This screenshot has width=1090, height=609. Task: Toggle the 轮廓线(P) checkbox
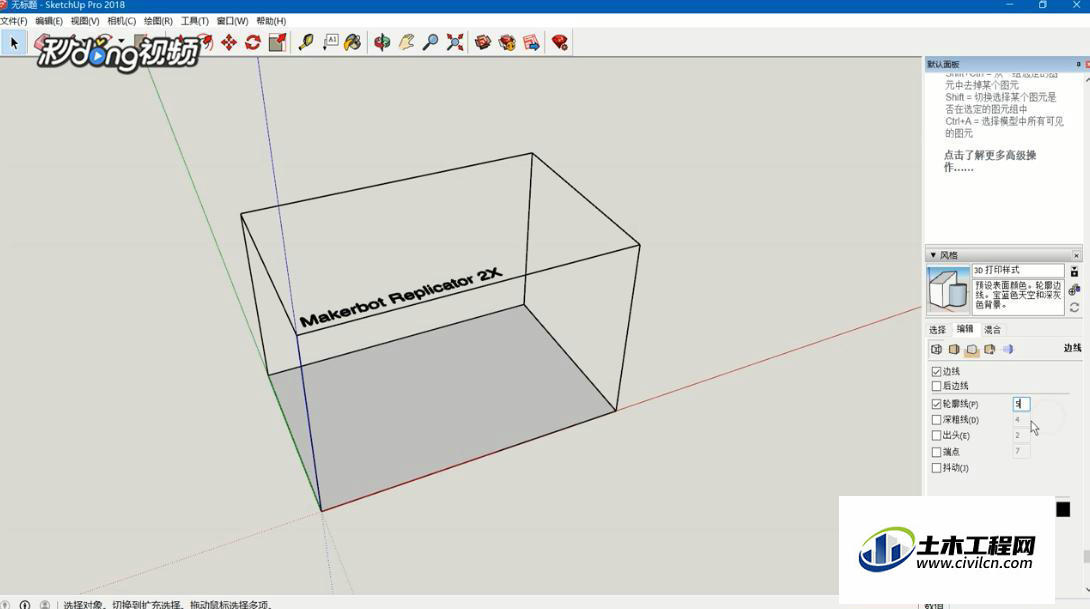(936, 404)
